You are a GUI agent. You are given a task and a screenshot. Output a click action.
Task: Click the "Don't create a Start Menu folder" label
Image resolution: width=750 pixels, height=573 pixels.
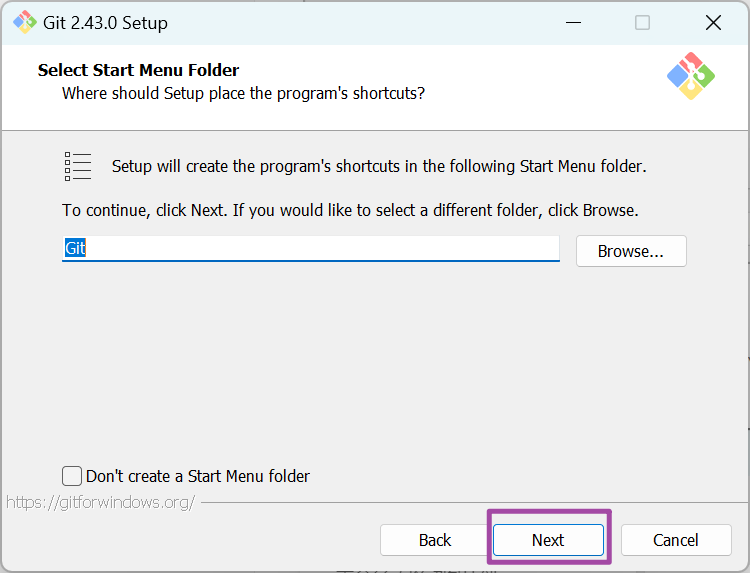(x=198, y=476)
